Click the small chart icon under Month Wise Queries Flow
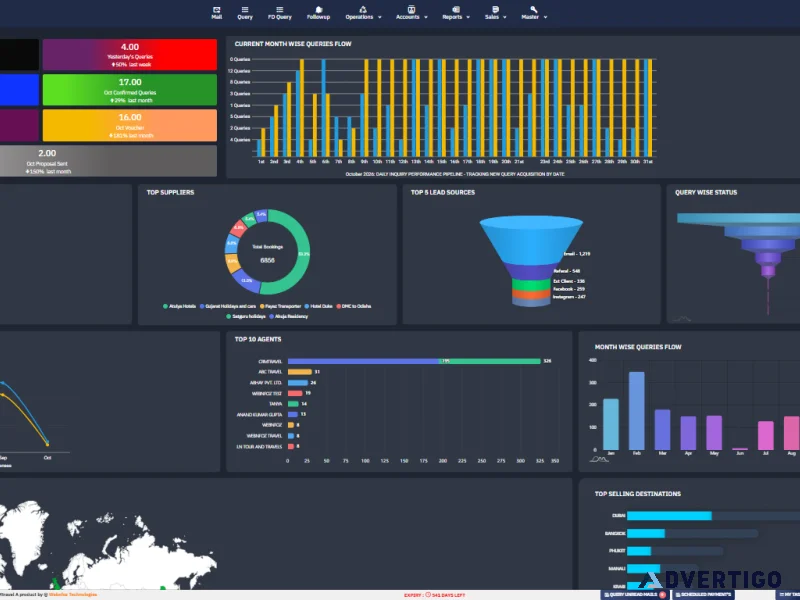 coord(599,460)
